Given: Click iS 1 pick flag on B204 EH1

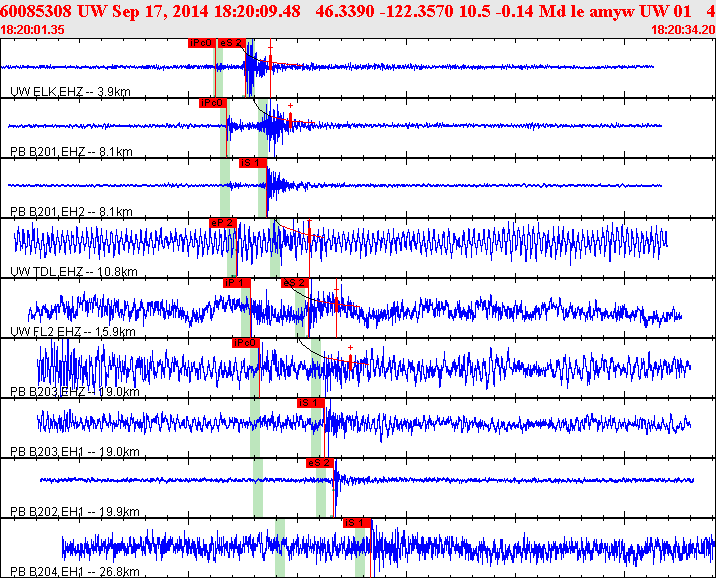Looking at the screenshot, I should click(357, 522).
